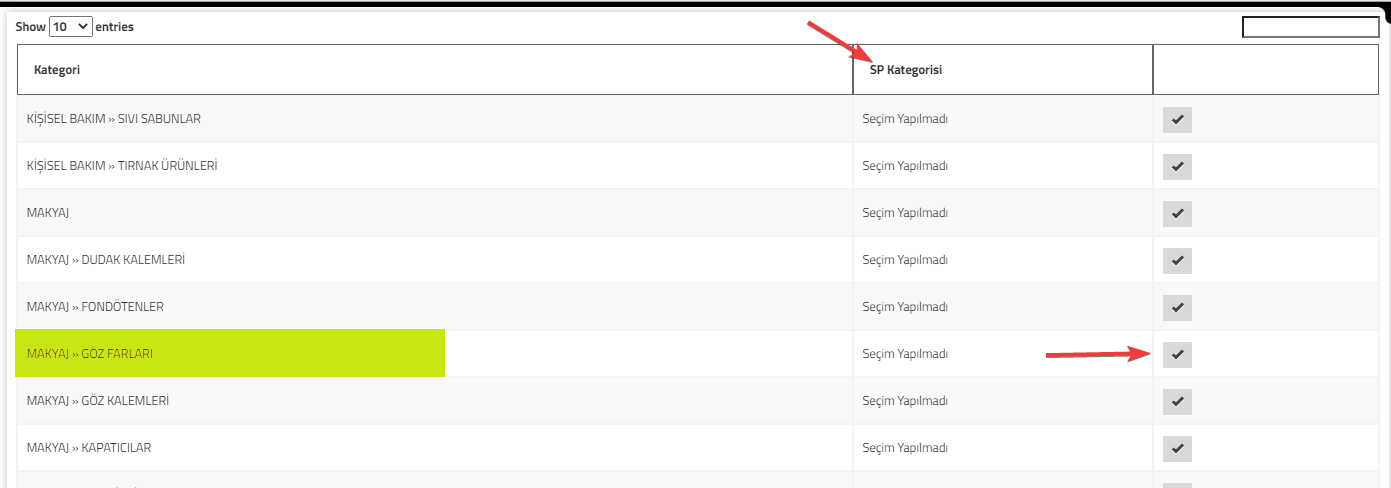Click the table search input field
Screen dimensions: 1391x488
1310,27
